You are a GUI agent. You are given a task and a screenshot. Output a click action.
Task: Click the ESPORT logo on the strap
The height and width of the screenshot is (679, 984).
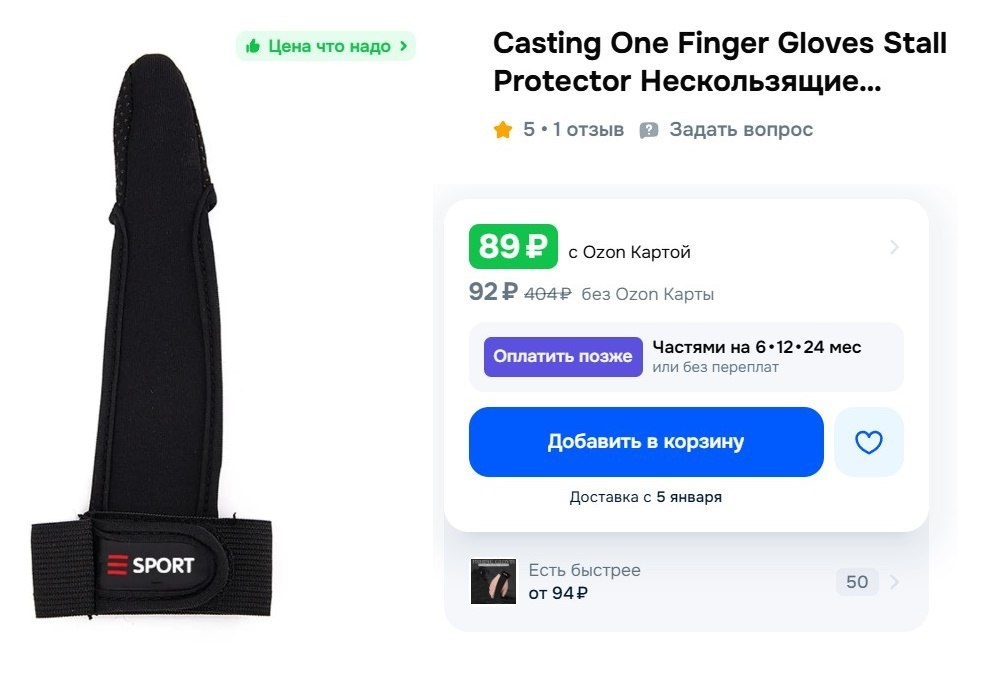tap(151, 565)
